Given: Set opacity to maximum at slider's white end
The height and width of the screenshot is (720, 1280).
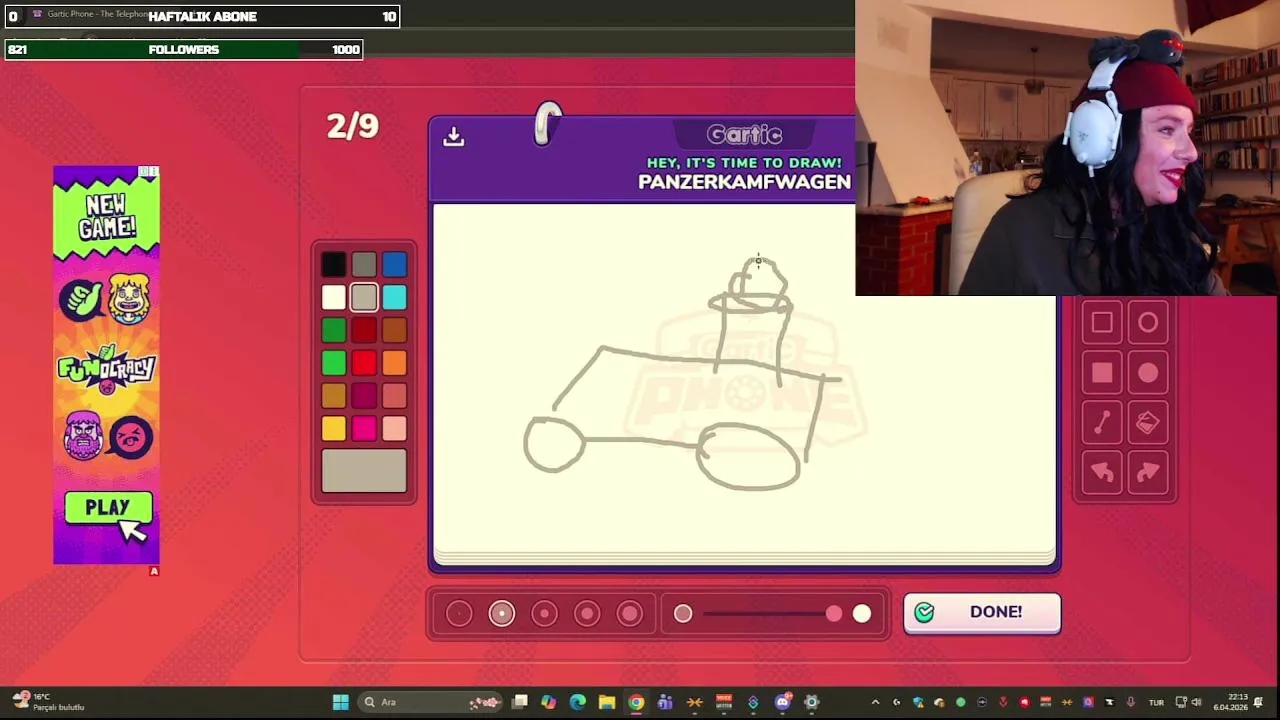Looking at the screenshot, I should point(862,614).
